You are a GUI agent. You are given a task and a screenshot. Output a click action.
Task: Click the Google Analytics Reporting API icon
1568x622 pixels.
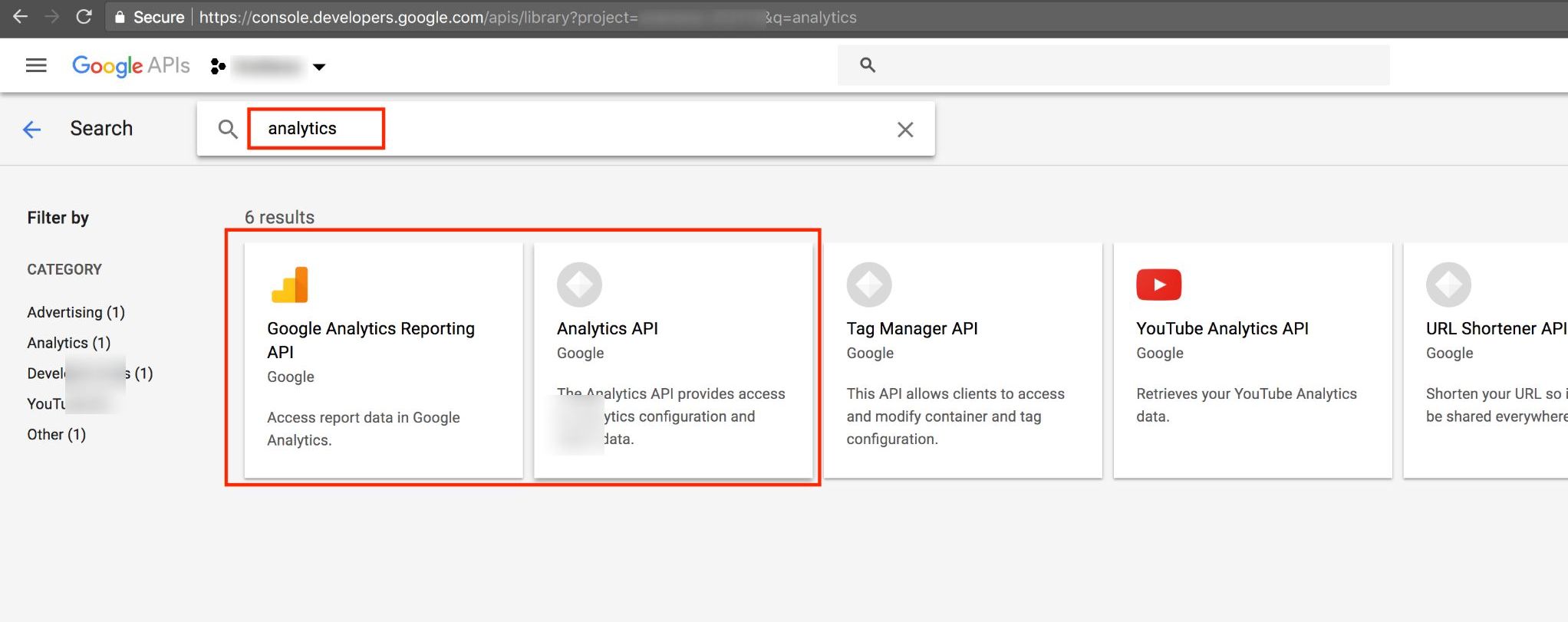click(x=290, y=285)
